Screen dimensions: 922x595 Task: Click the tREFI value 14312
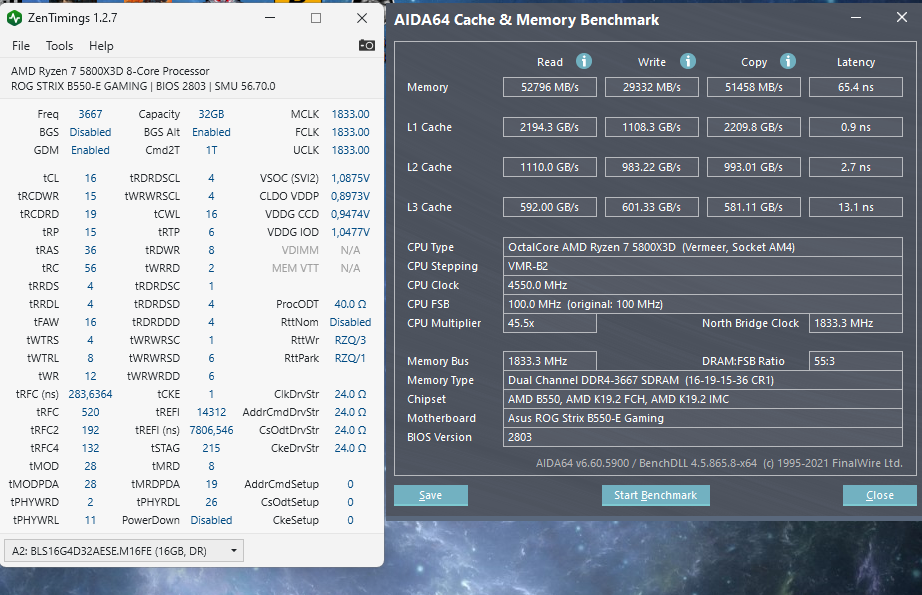[x=211, y=412]
